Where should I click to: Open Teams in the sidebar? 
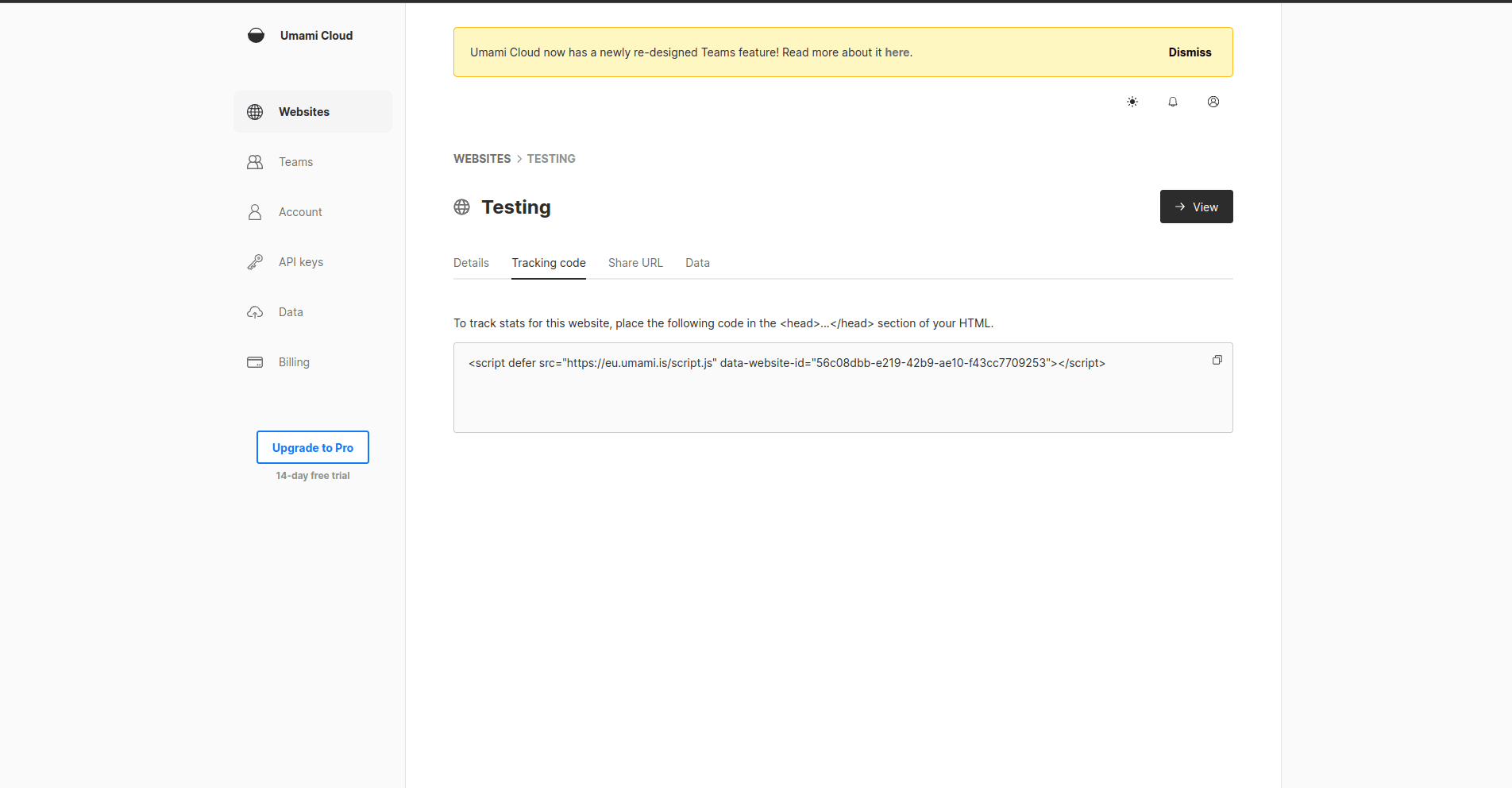313,162
